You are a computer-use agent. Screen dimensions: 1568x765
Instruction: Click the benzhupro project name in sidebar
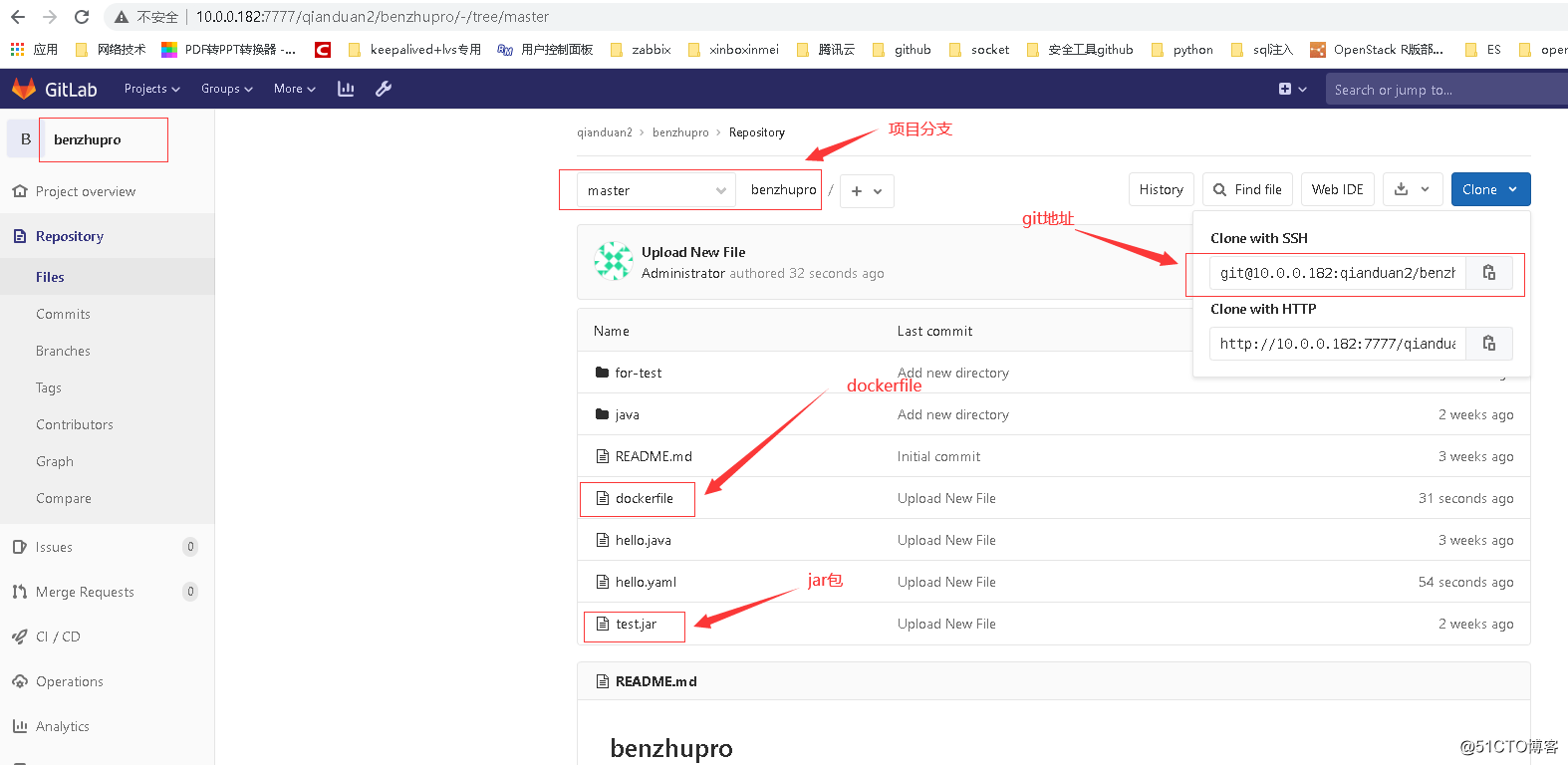[x=88, y=139]
